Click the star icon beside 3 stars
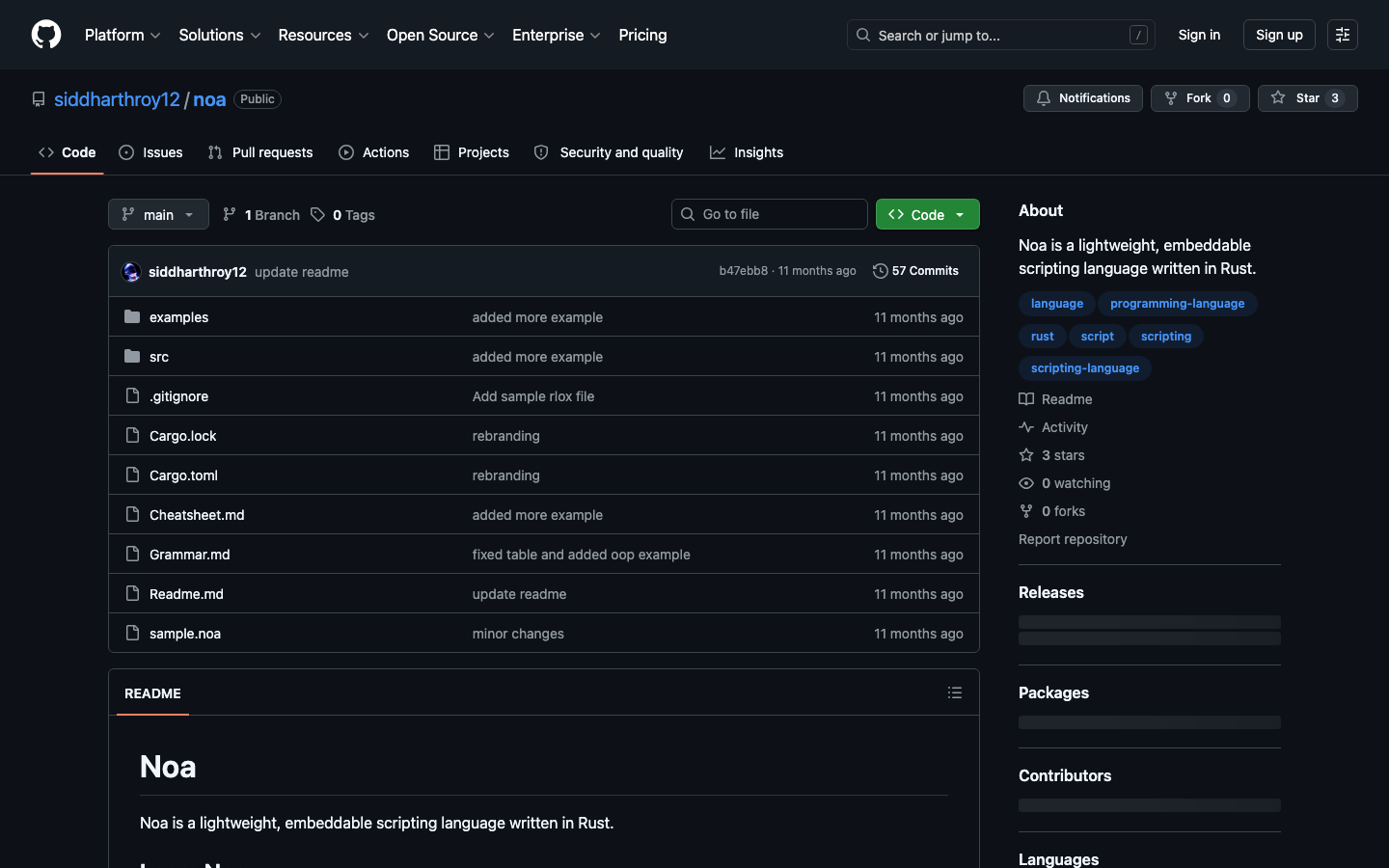This screenshot has height=868, width=1389. pos(1026,455)
